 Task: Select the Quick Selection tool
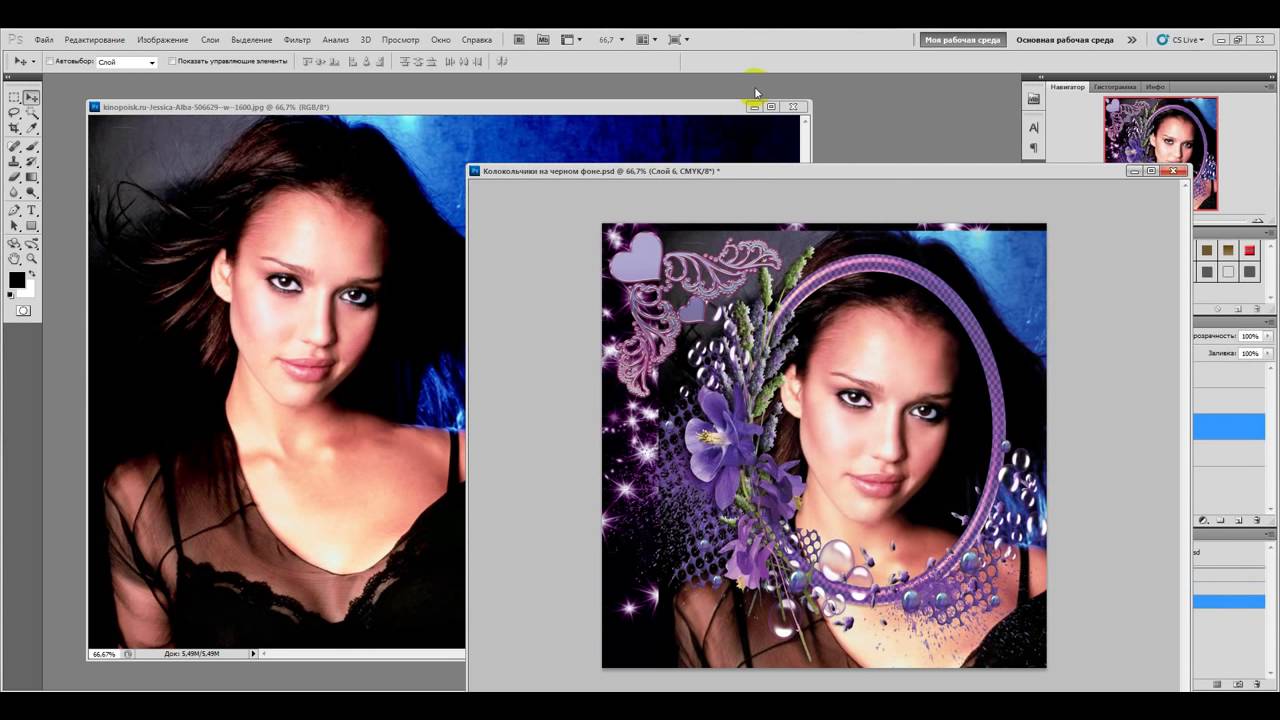32,113
